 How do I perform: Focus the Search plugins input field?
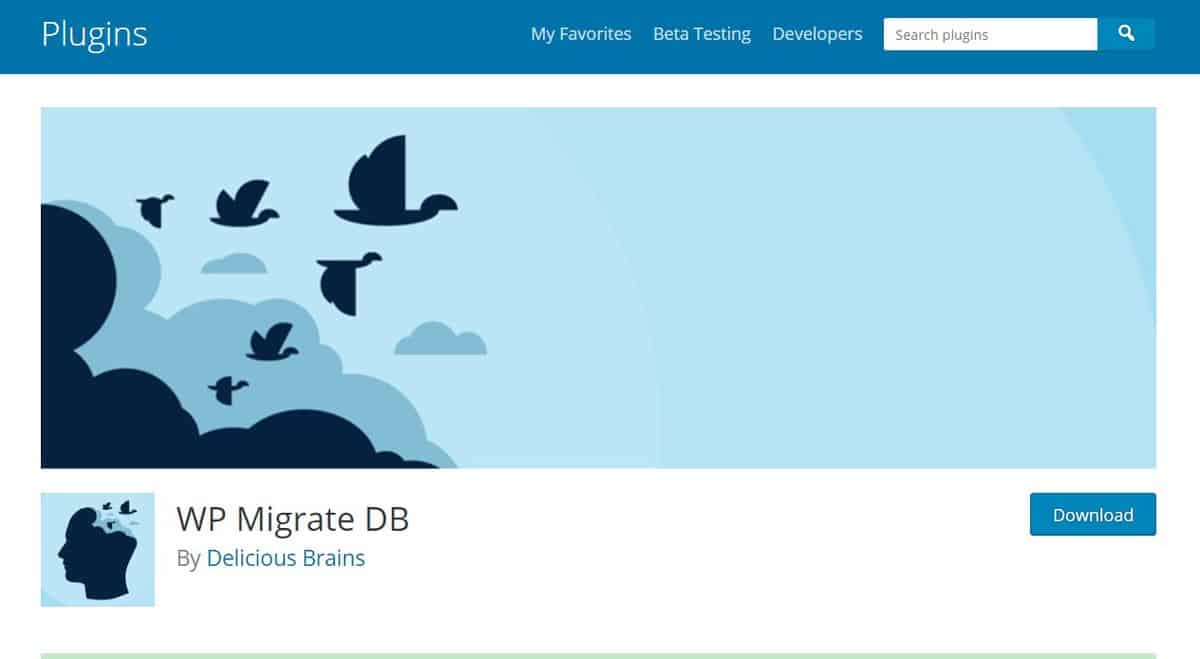coord(990,33)
